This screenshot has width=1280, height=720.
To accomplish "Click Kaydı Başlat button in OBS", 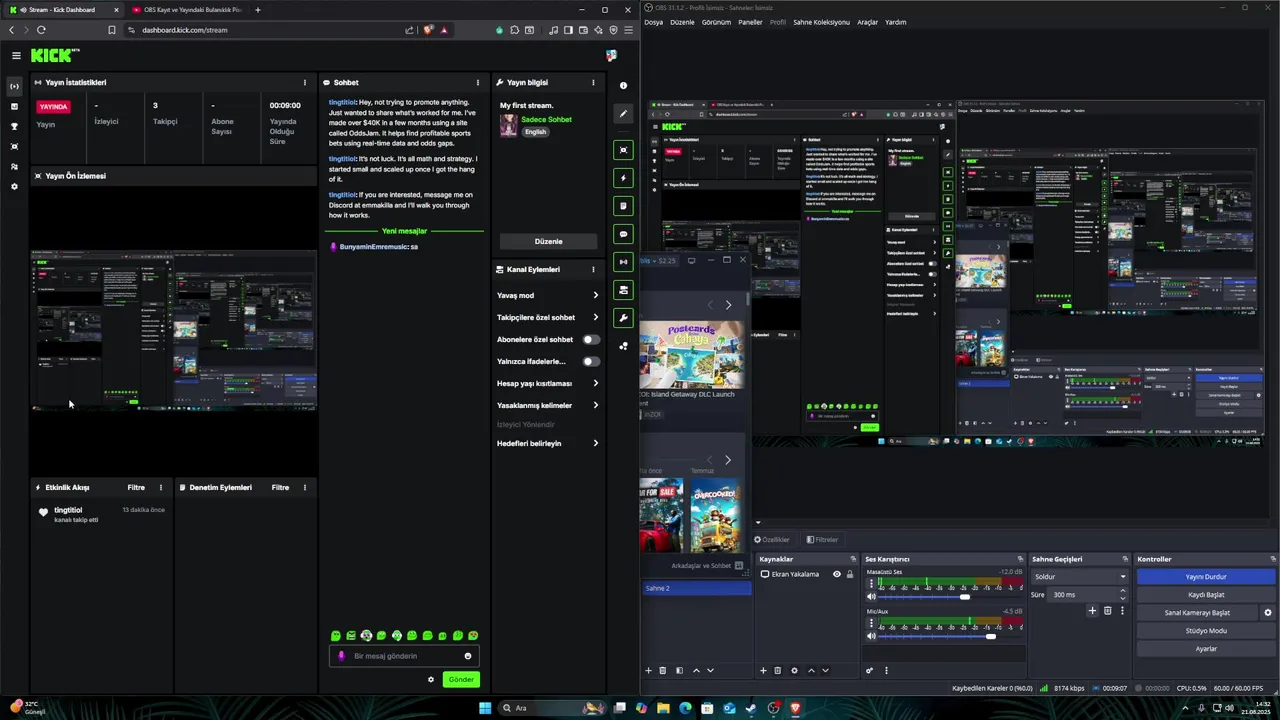I will [x=1206, y=595].
